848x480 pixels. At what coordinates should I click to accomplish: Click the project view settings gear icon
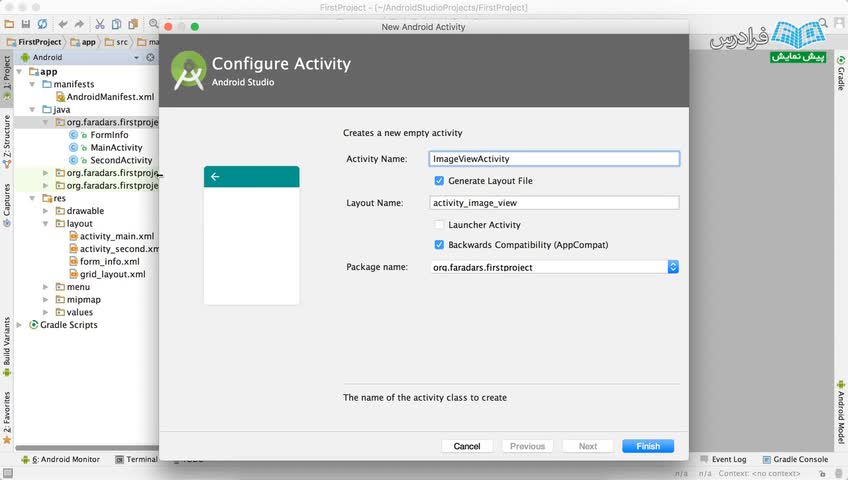[x=150, y=57]
